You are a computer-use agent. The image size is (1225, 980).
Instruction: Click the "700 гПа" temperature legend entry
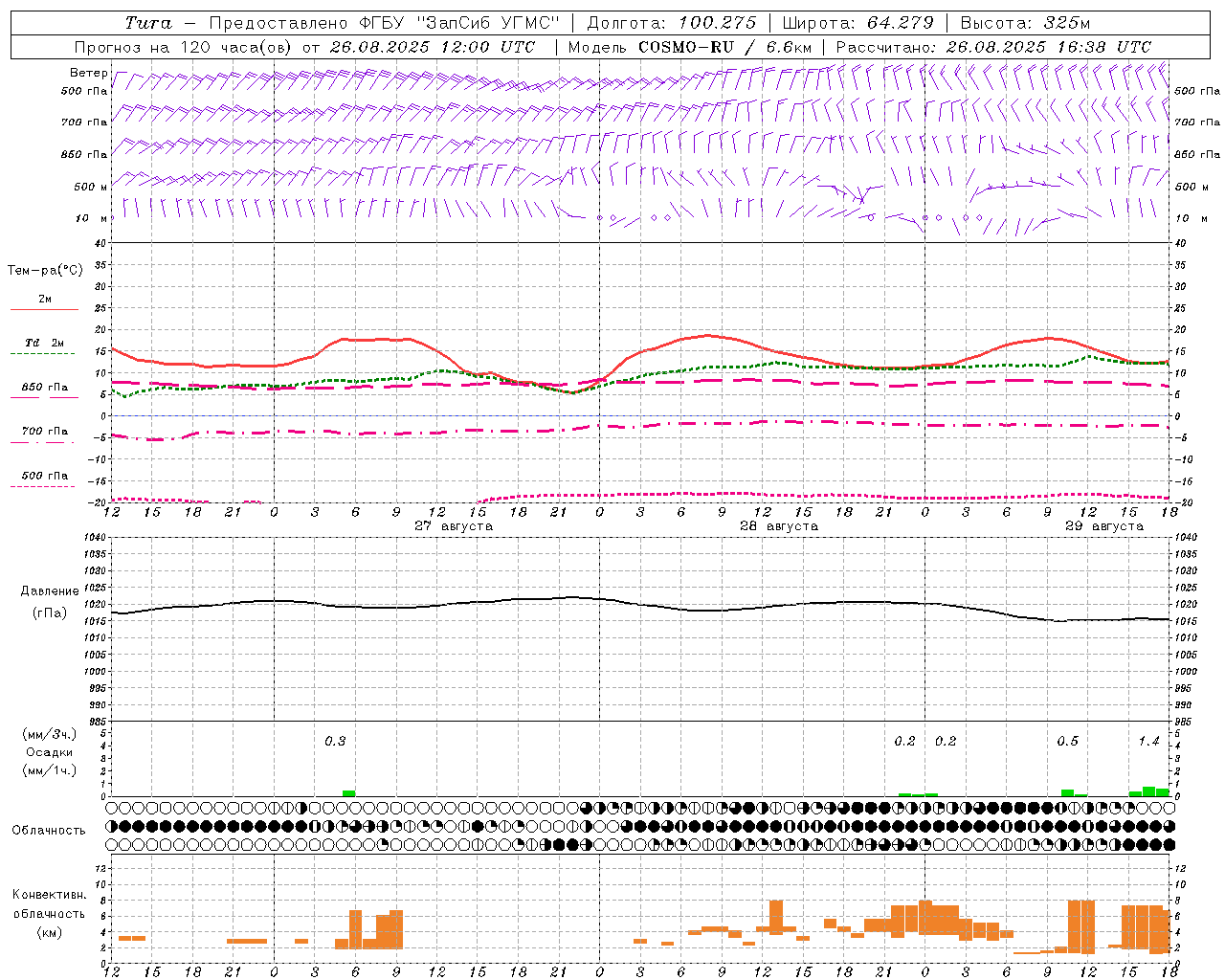(x=45, y=432)
